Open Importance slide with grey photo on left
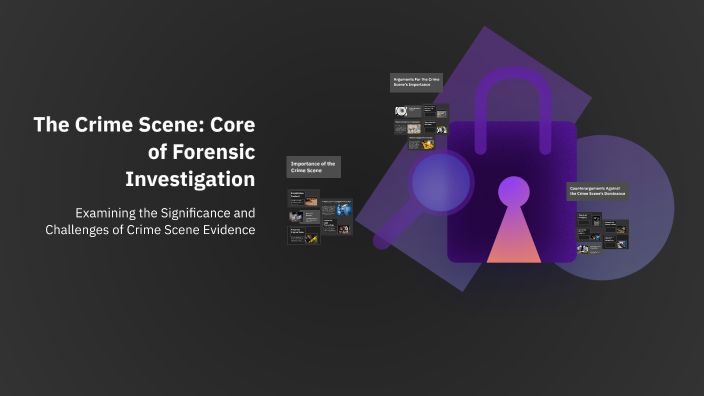 pyautogui.click(x=304, y=217)
